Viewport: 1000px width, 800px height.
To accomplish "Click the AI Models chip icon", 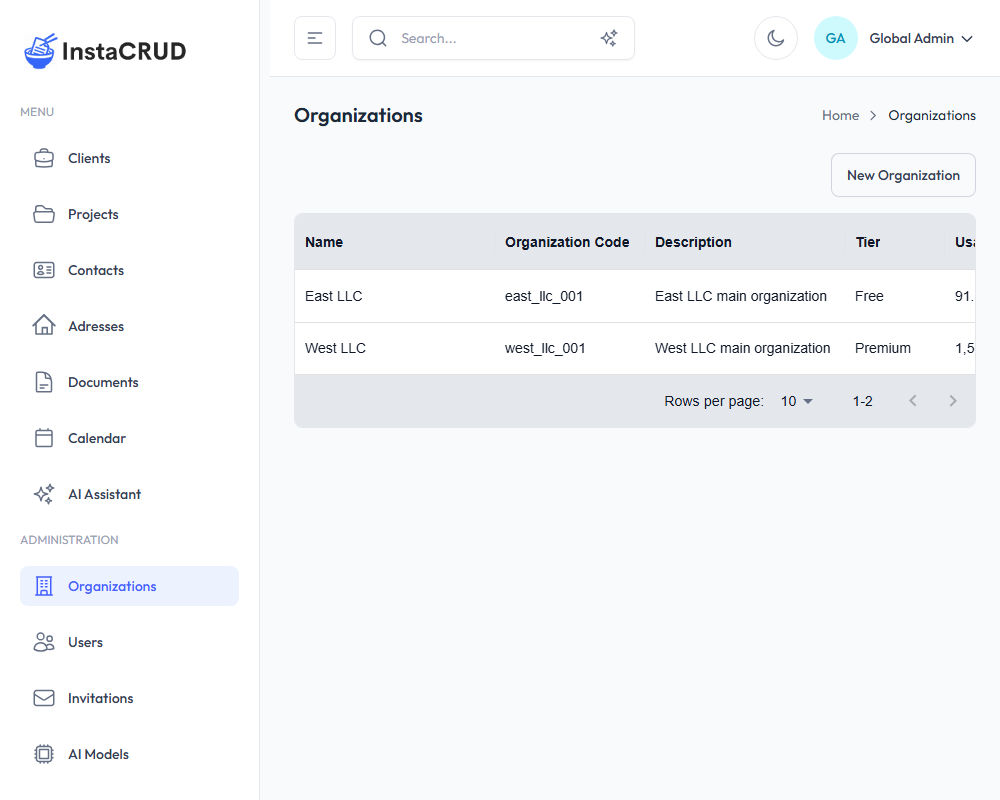I will pos(44,753).
